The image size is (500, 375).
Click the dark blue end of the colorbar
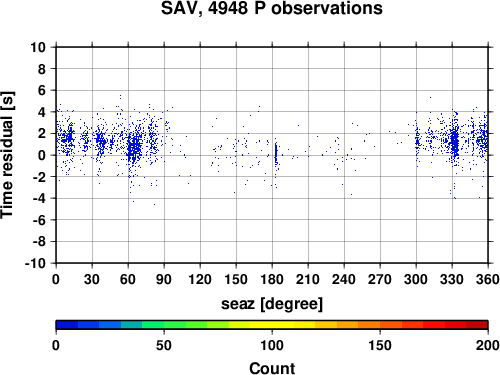point(67,325)
